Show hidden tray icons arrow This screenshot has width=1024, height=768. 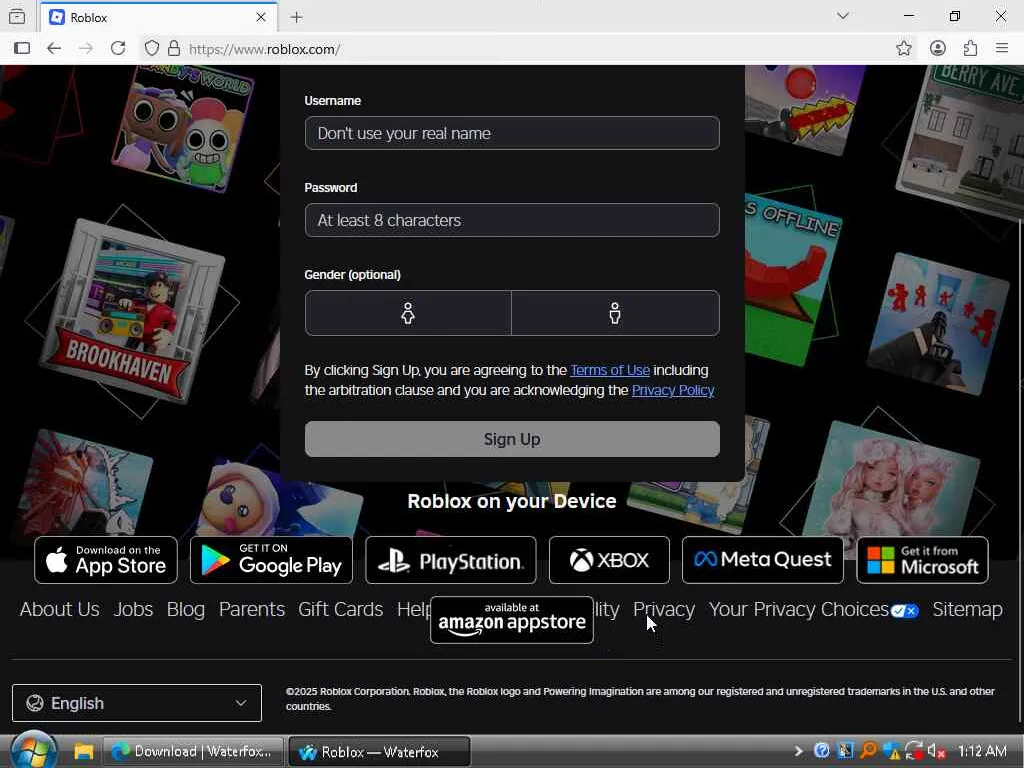pos(798,752)
